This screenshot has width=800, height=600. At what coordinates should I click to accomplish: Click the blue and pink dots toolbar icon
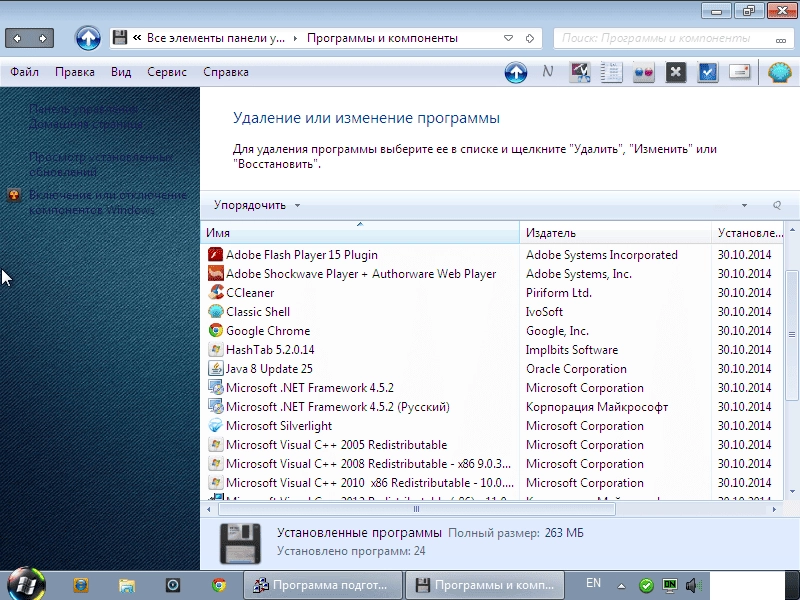pos(643,72)
